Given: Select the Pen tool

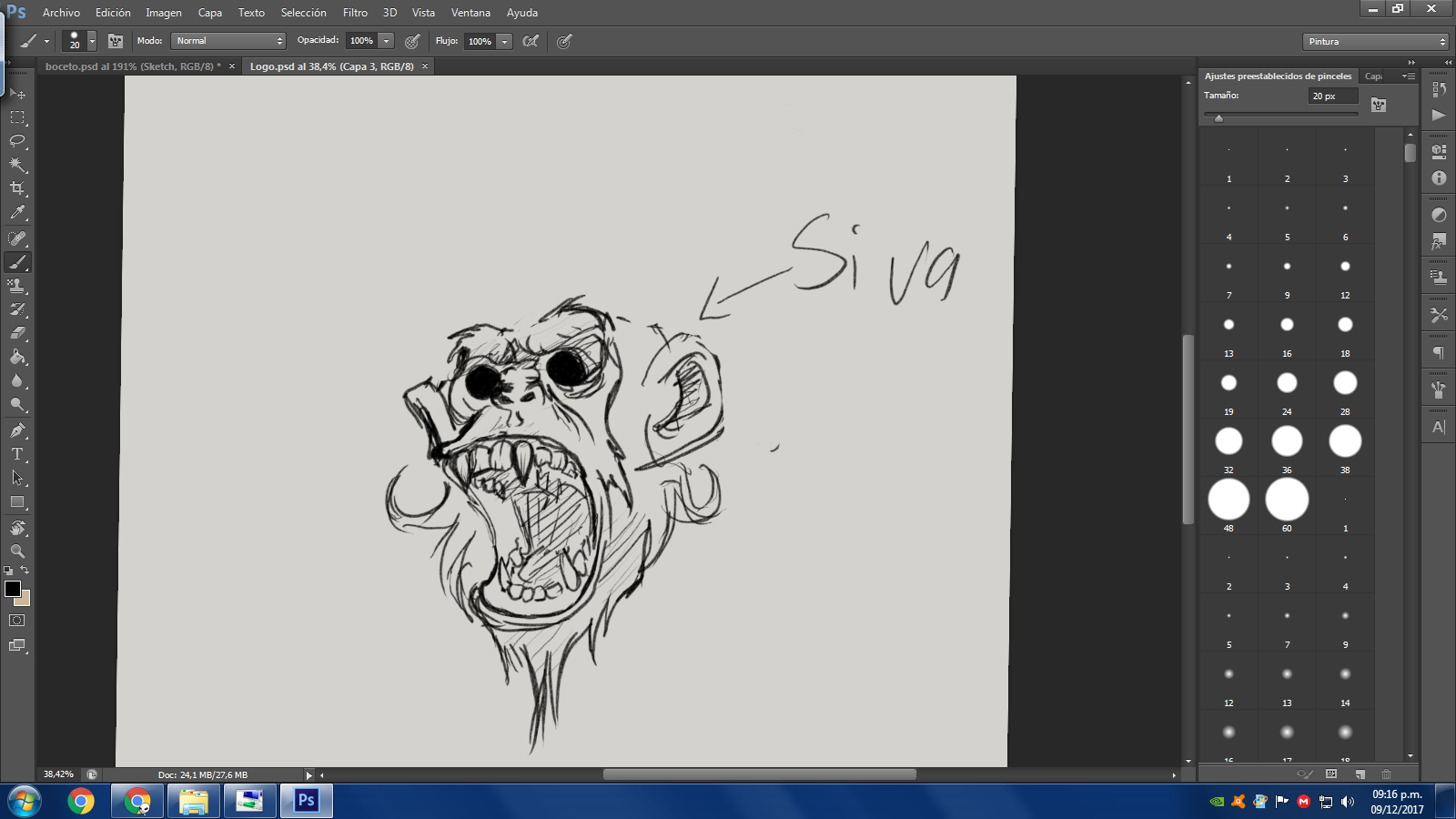Looking at the screenshot, I should pyautogui.click(x=17, y=430).
